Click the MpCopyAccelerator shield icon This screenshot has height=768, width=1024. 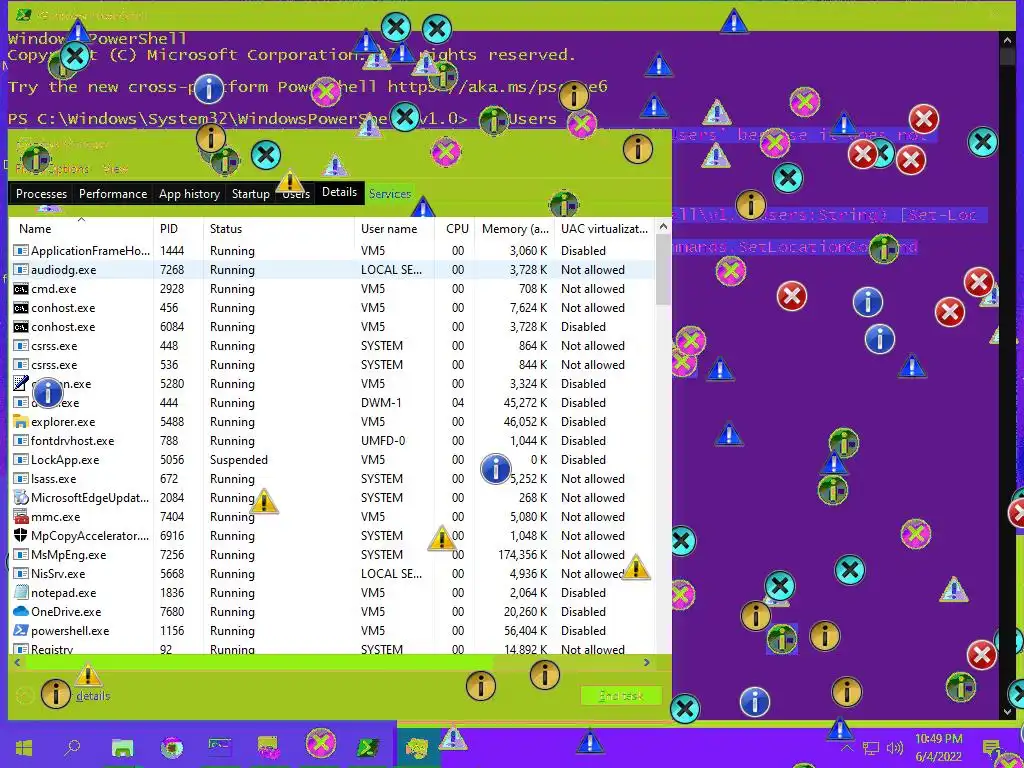(21, 536)
